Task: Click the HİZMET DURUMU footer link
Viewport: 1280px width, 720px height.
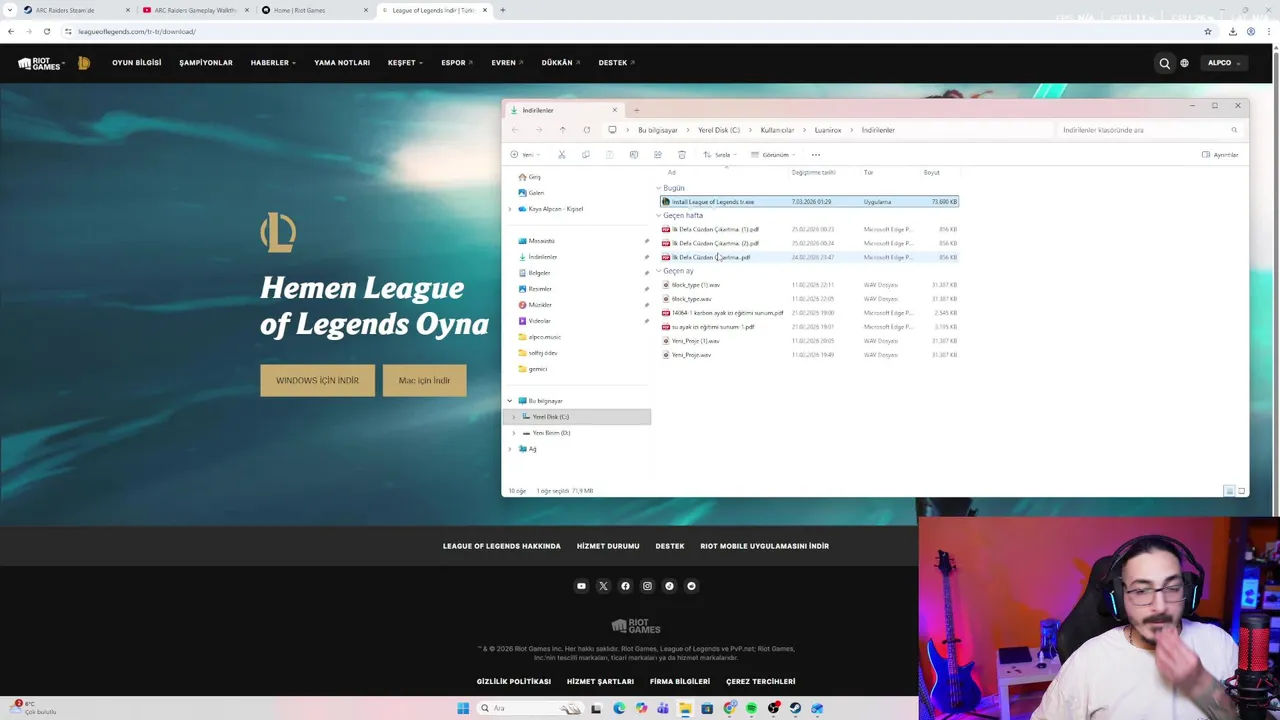Action: (x=608, y=546)
